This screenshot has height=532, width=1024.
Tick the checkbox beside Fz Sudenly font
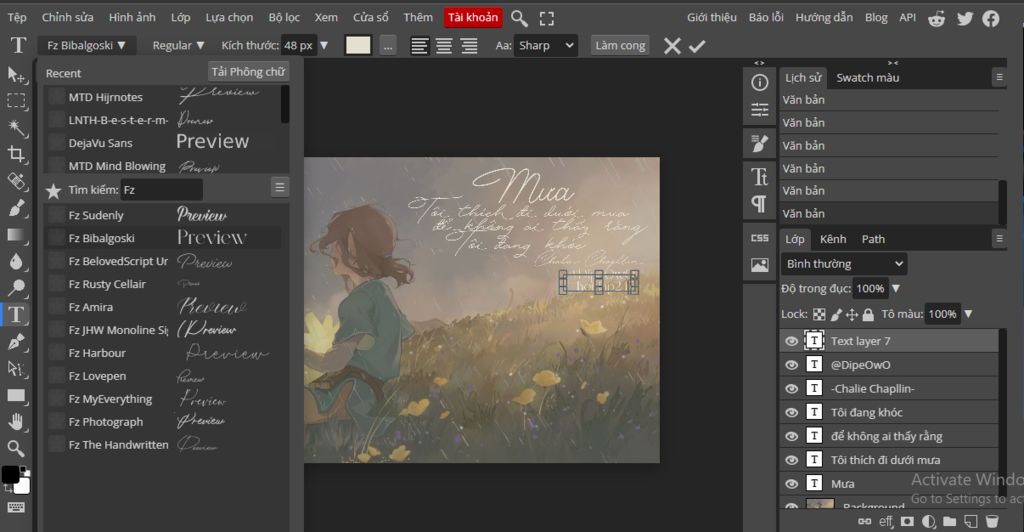[x=56, y=215]
